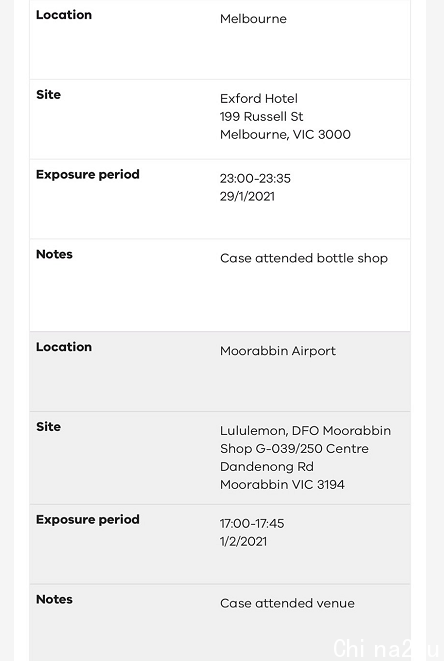Click the 29/1/2021 exposure date
Screen dimensions: 444x661
coord(247,197)
